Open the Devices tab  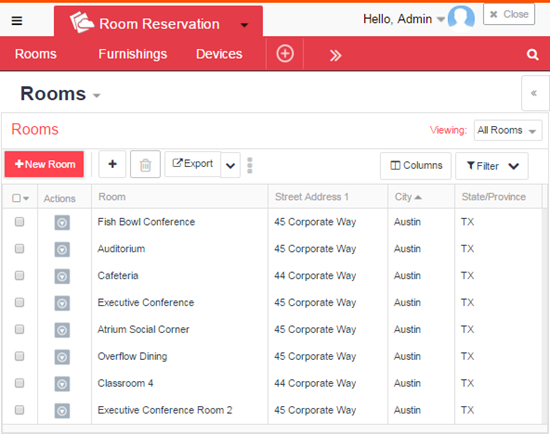[219, 54]
